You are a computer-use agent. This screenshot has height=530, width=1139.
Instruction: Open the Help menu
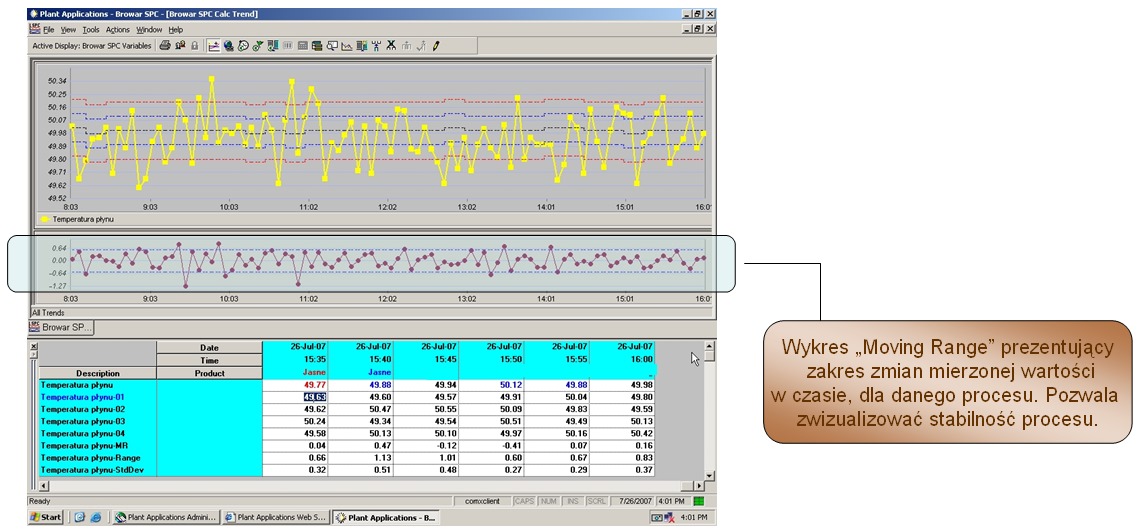click(176, 30)
